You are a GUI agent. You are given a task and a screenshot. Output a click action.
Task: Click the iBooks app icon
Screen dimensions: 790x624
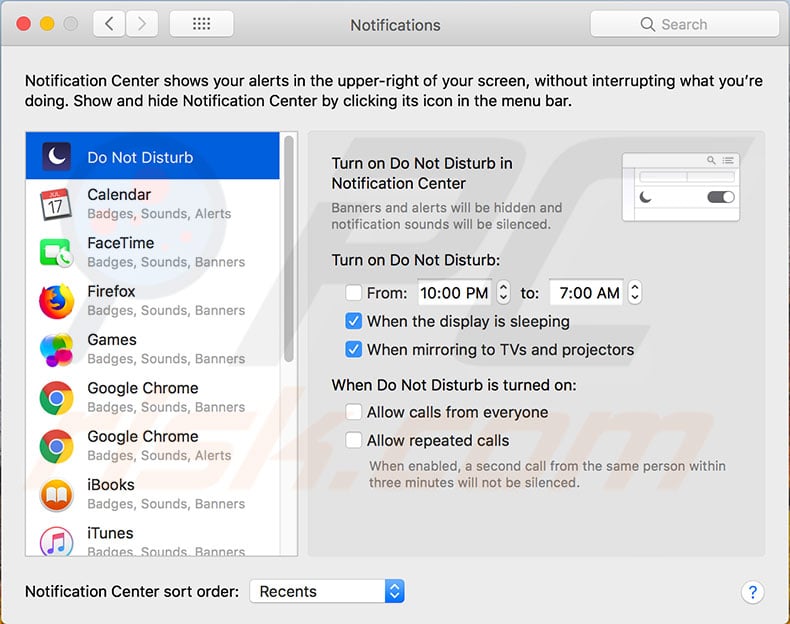pyautogui.click(x=56, y=495)
